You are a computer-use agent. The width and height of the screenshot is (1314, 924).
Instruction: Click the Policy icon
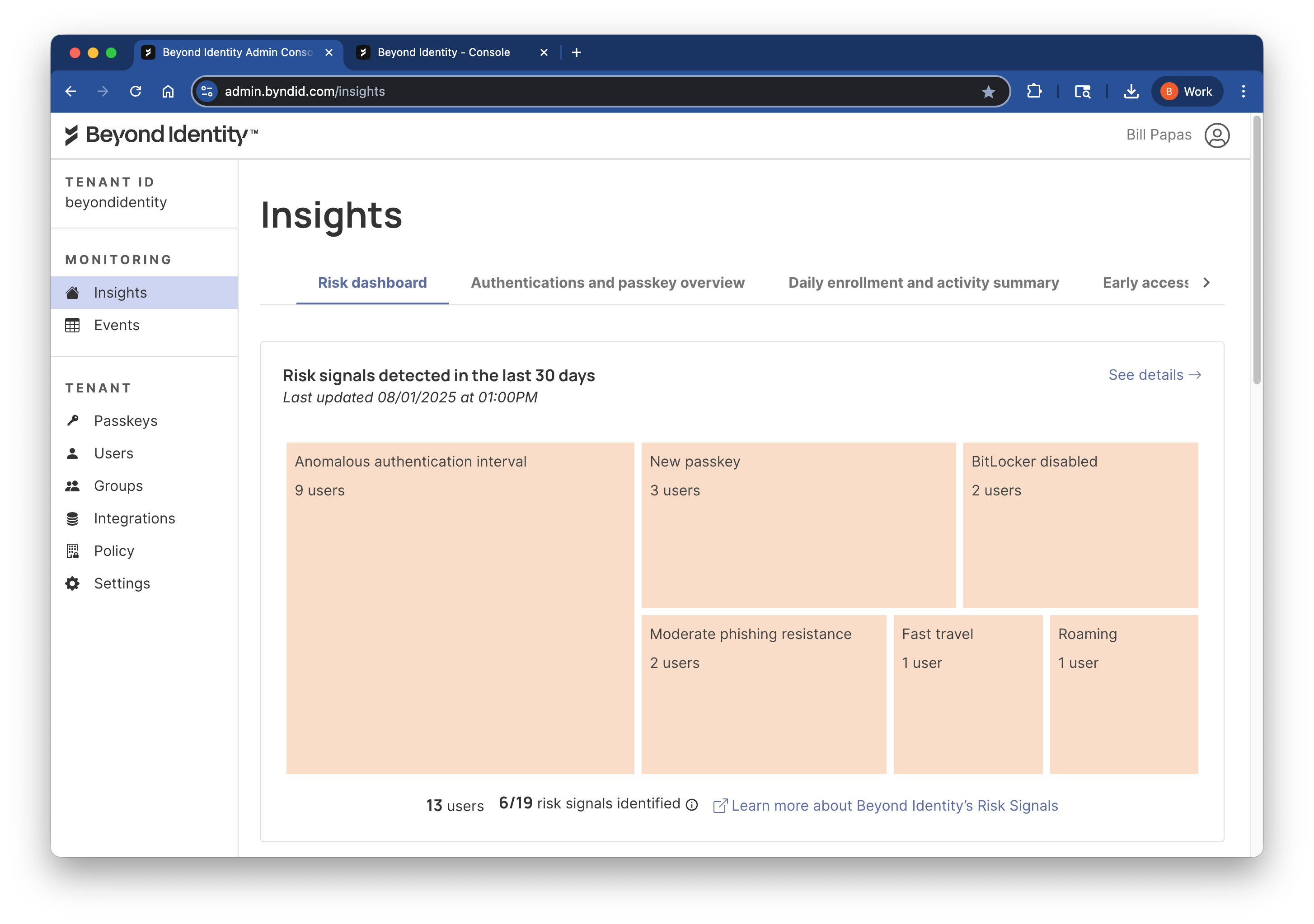72,551
